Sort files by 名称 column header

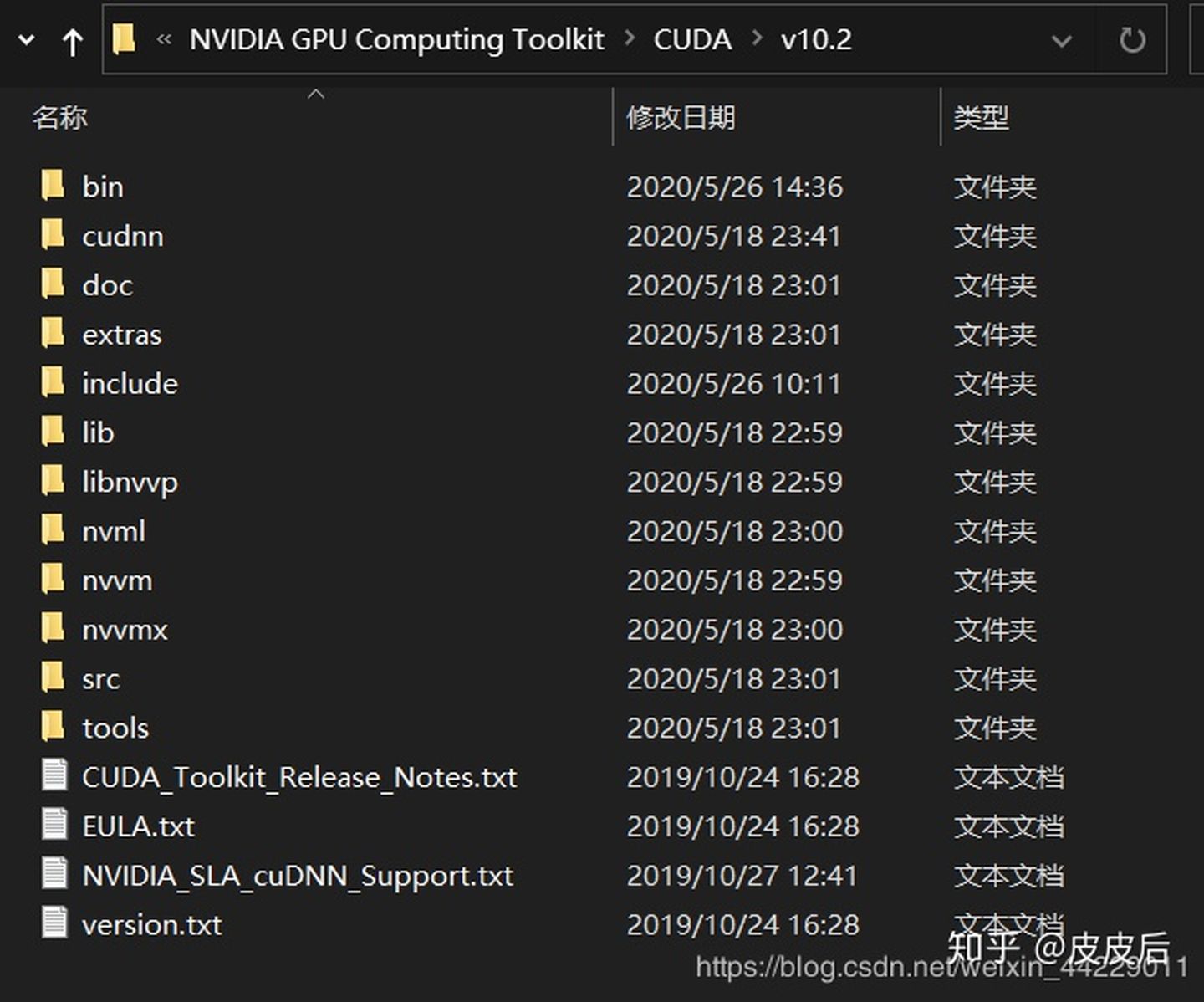[60, 117]
